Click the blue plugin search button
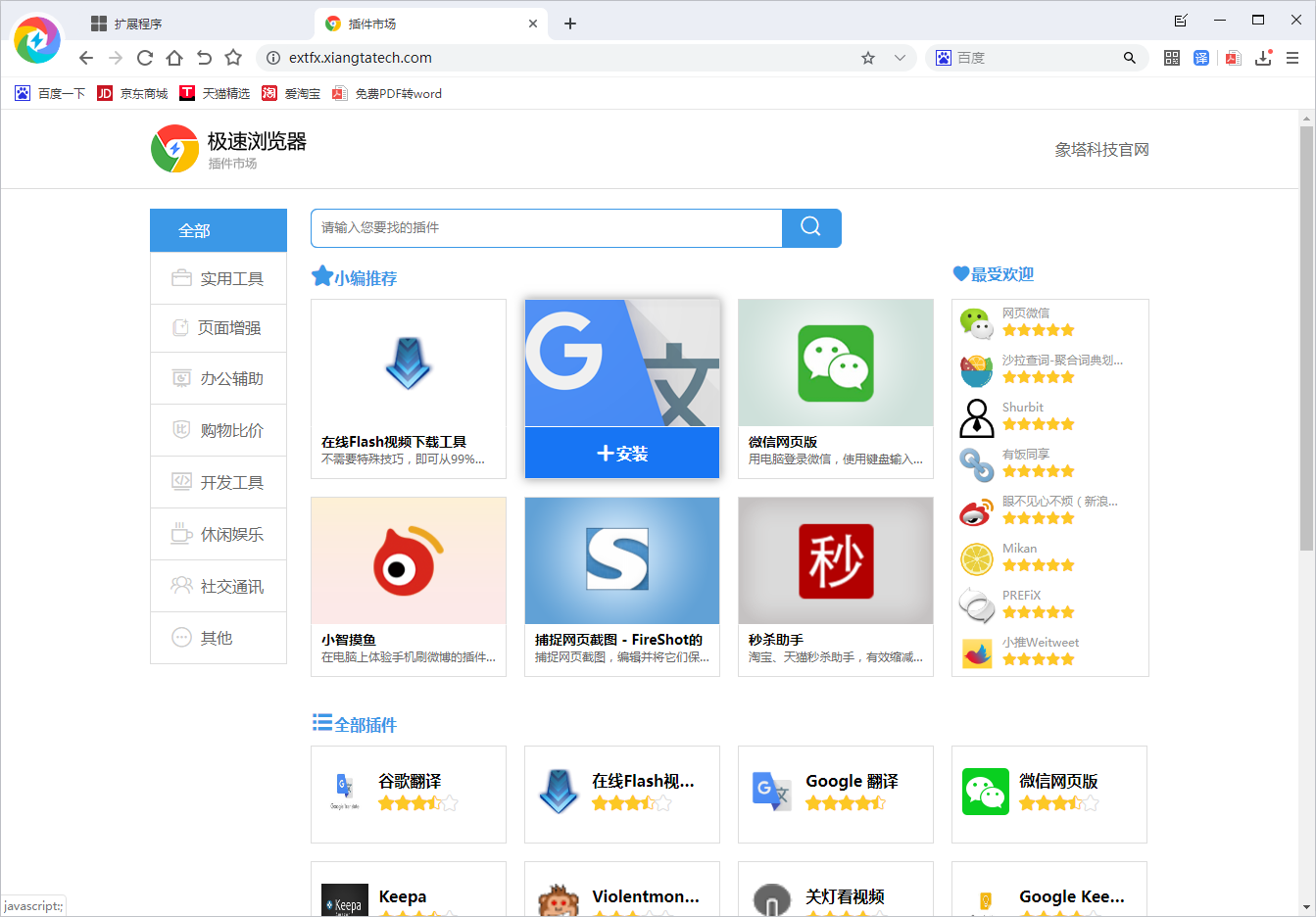This screenshot has width=1316, height=917. point(811,228)
